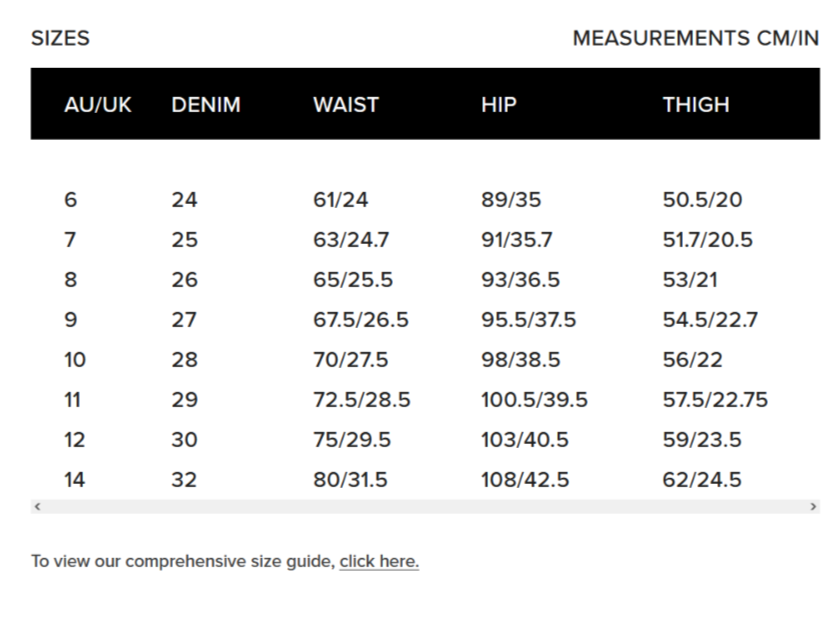Click the thigh value 62/24.5
This screenshot has height=626, width=840.
(702, 480)
